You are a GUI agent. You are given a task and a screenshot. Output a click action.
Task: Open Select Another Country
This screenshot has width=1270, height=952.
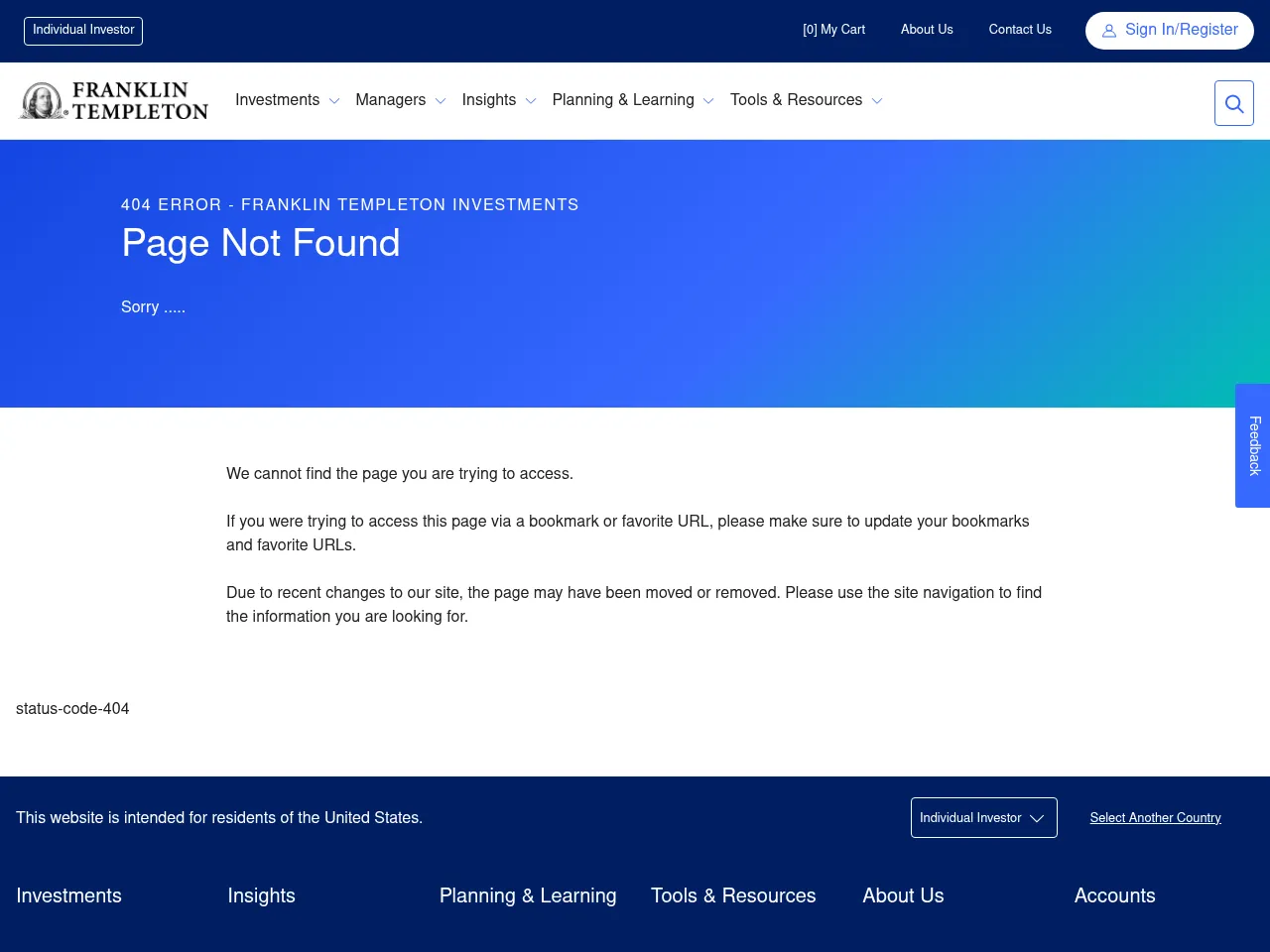pyautogui.click(x=1155, y=817)
